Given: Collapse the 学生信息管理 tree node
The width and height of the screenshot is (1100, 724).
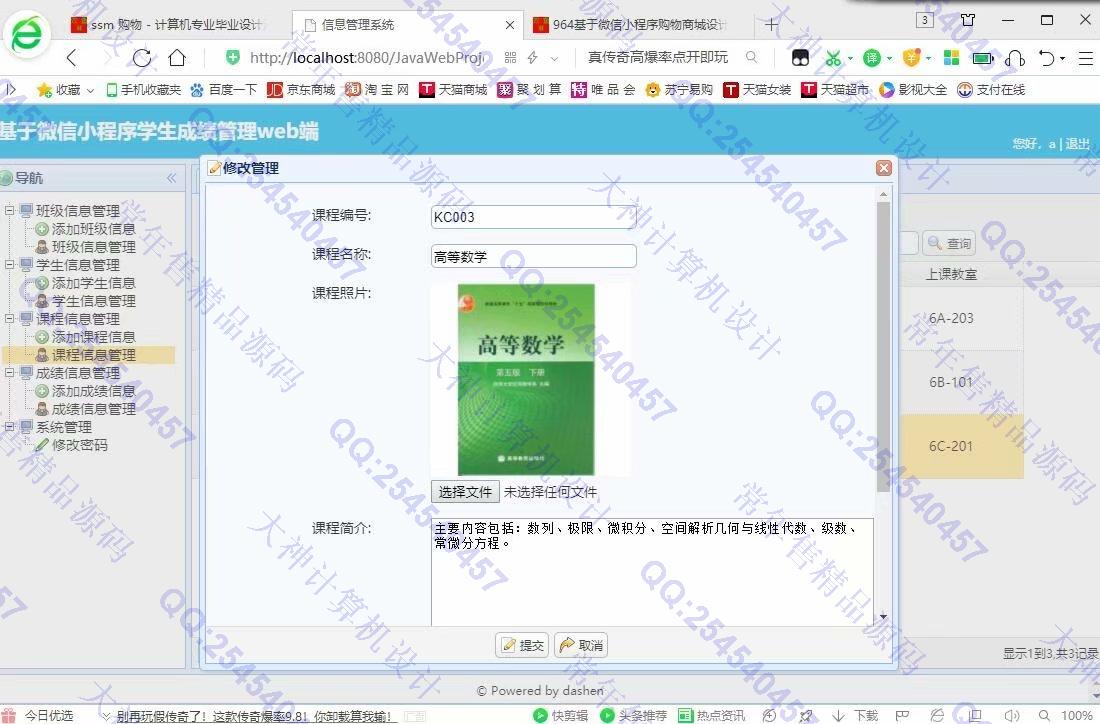Looking at the screenshot, I should 10,264.
